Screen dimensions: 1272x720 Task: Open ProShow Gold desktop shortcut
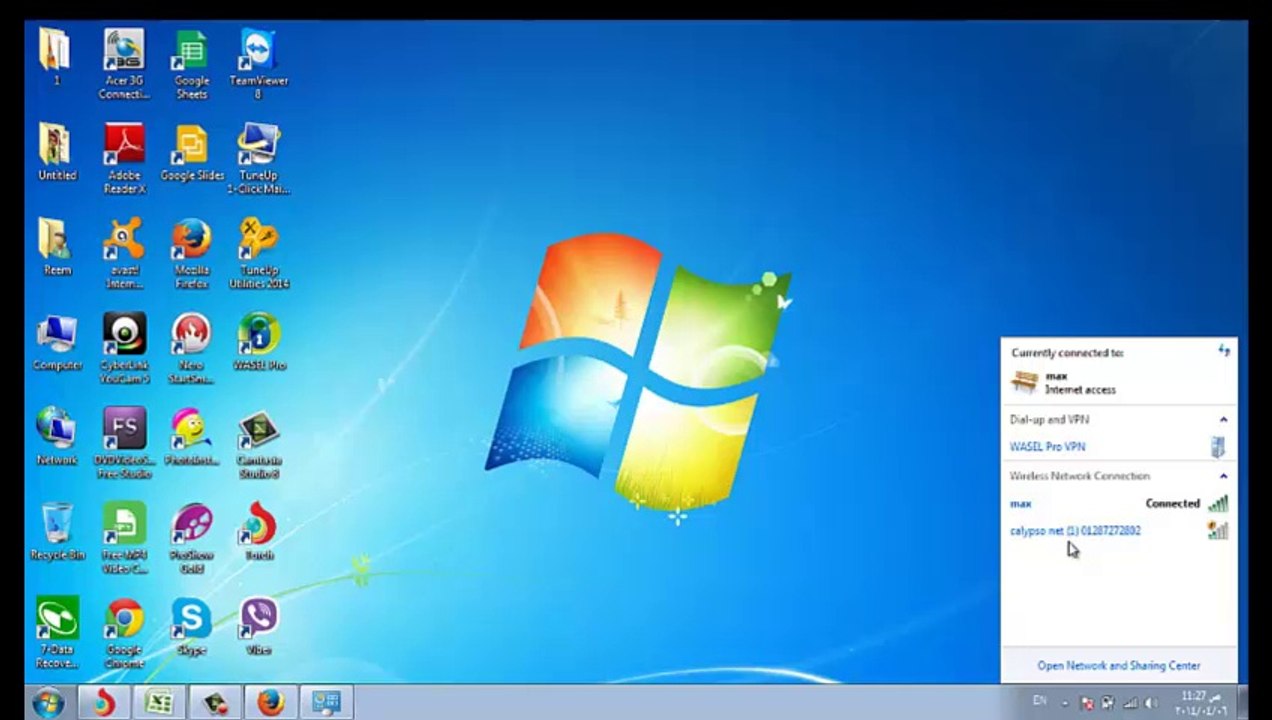[x=191, y=539]
